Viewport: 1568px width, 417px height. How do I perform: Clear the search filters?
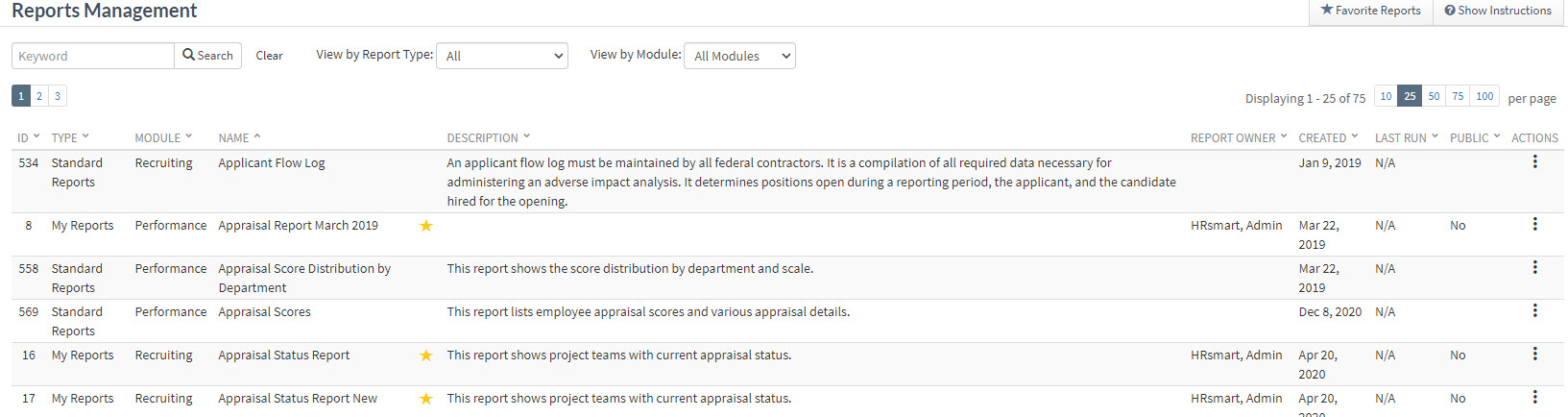[269, 56]
